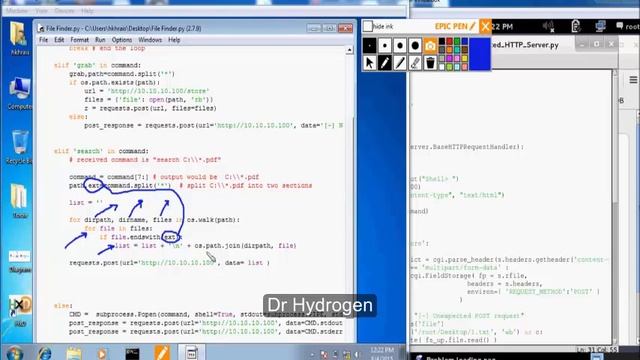Select the highlighter tool in Epic Pen
640x360 pixels.
(400, 63)
